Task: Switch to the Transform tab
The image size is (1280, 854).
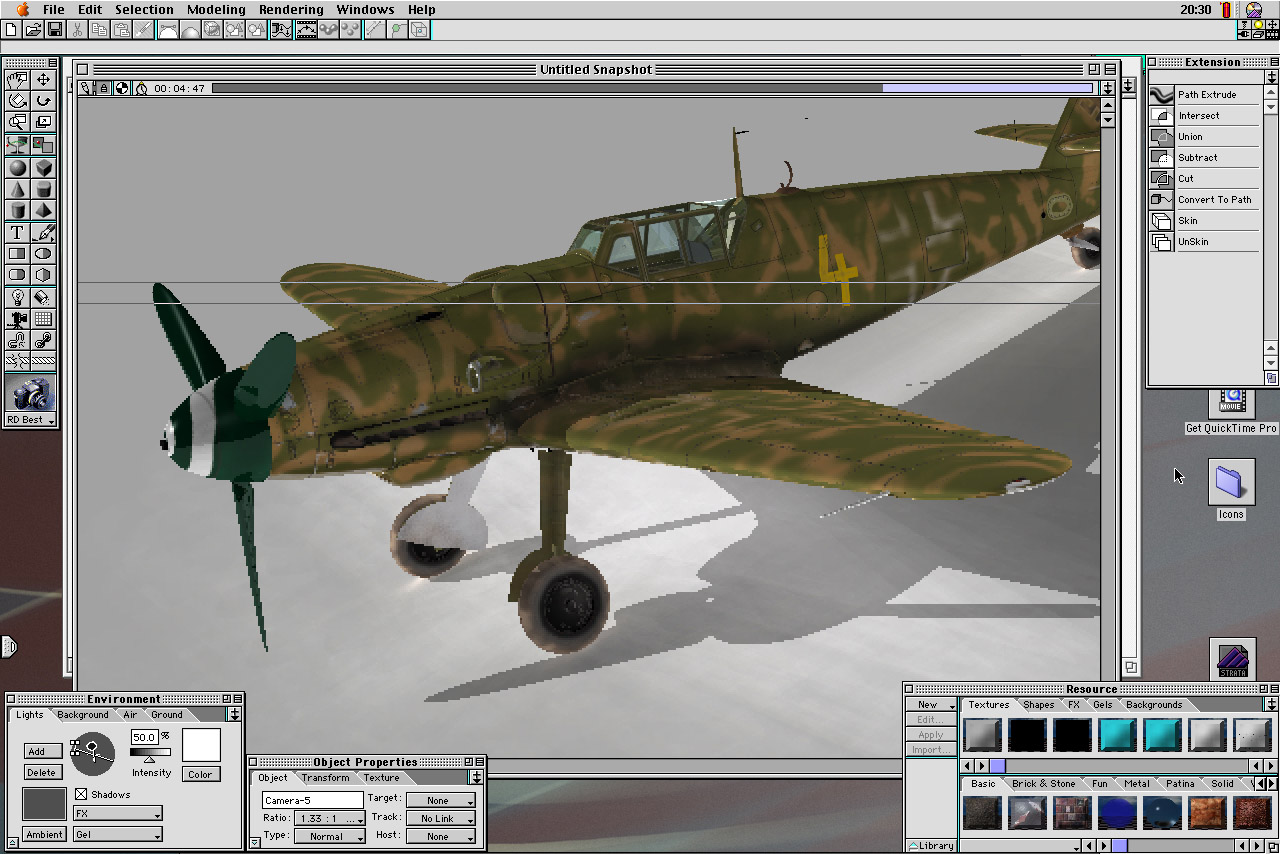Action: [325, 778]
